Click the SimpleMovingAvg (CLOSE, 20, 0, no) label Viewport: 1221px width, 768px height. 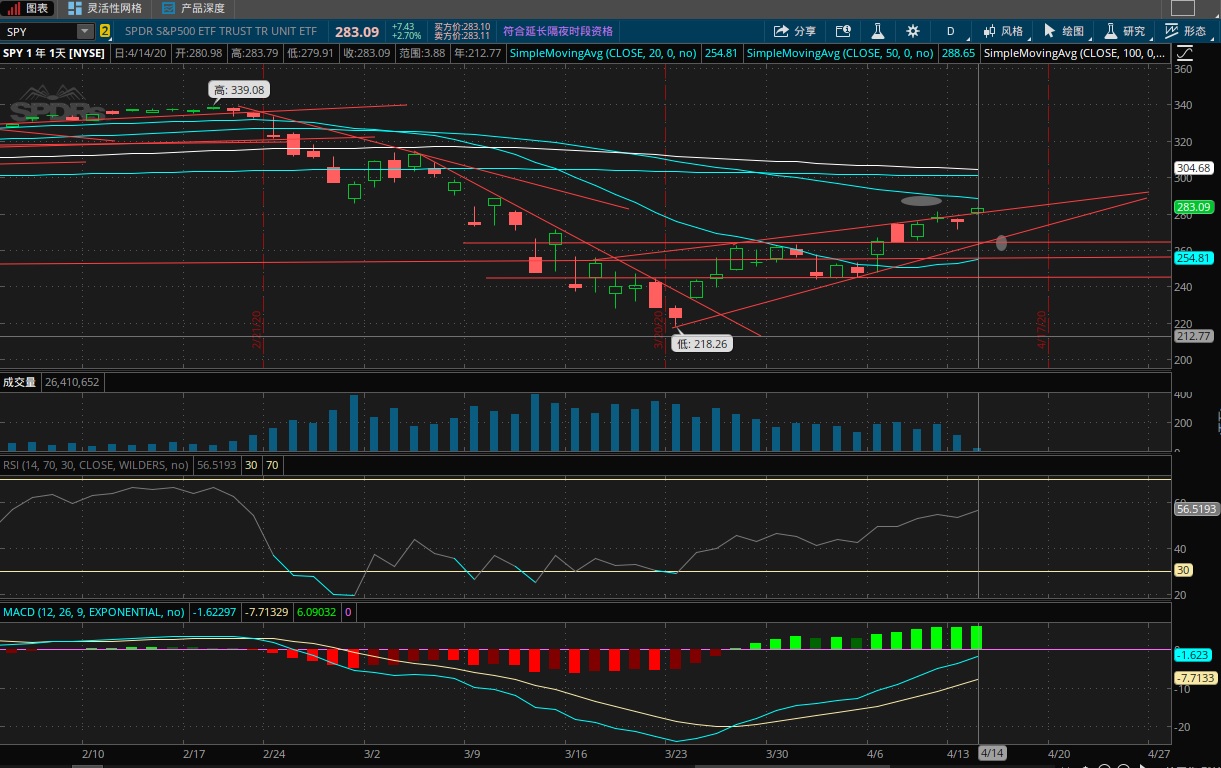coord(603,53)
